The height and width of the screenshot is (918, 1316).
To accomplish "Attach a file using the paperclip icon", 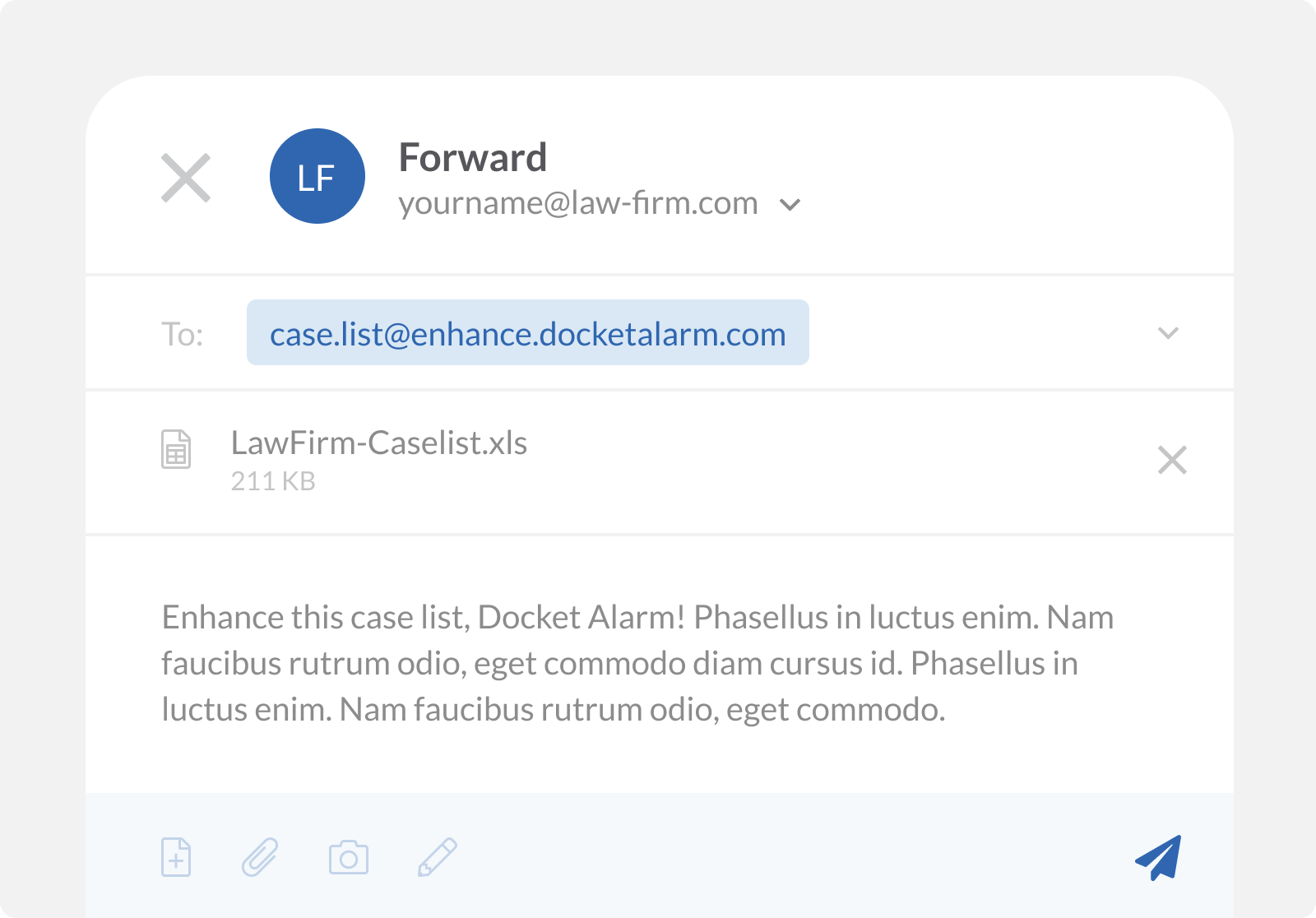I will 260,858.
